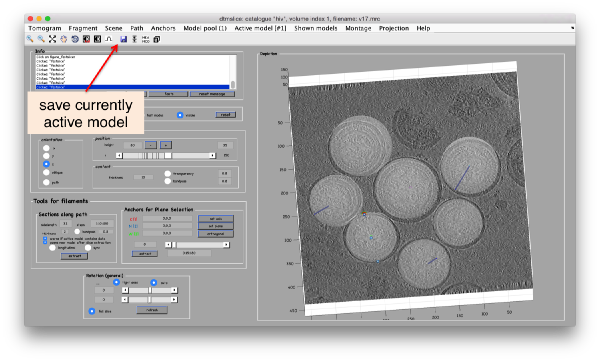Open the Projection menu

pos(394,28)
